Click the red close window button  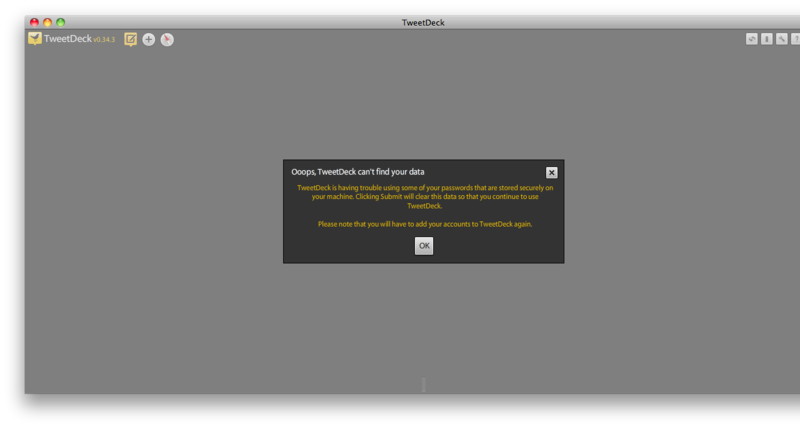pyautogui.click(x=34, y=22)
